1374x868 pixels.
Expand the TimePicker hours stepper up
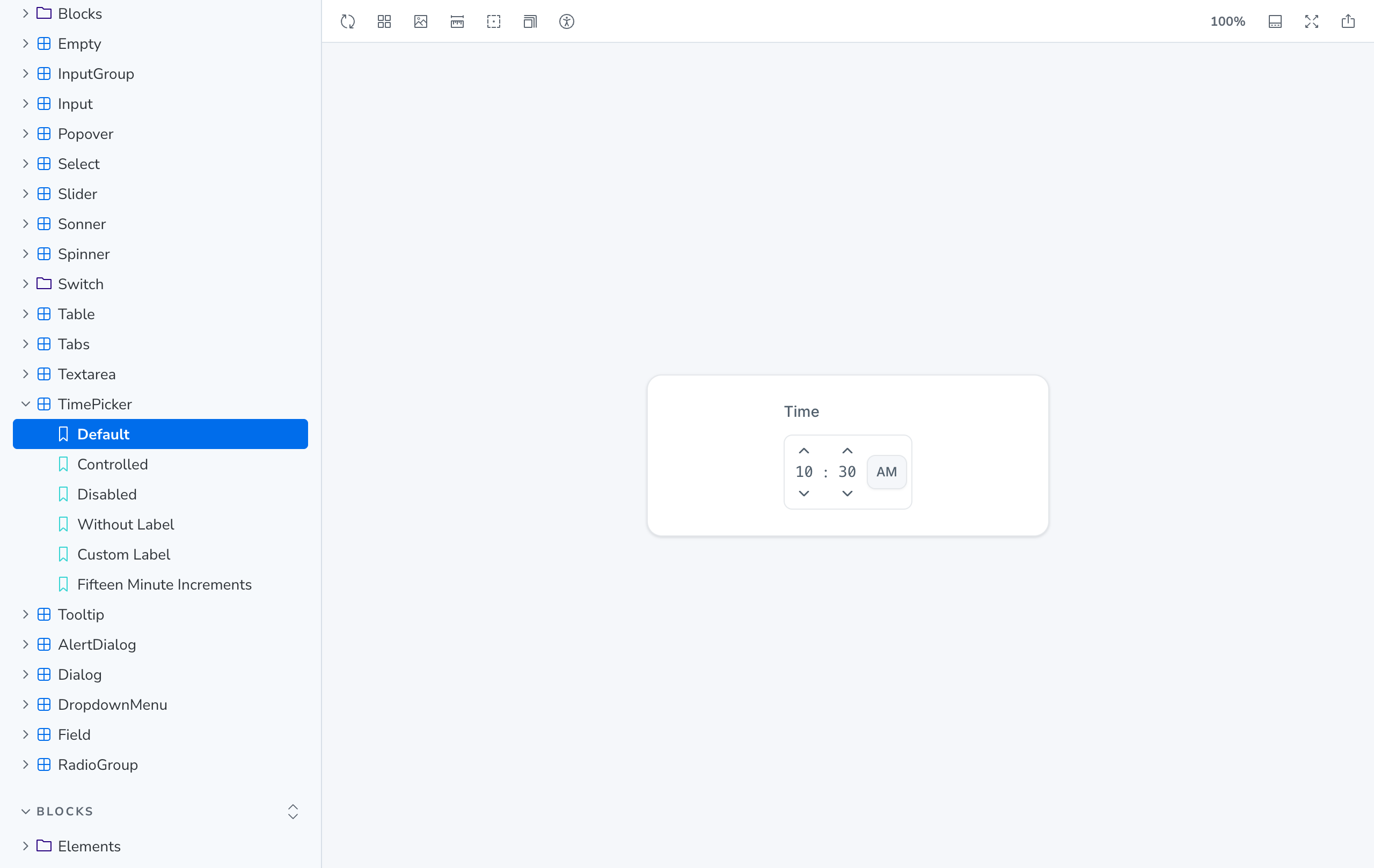pyautogui.click(x=804, y=450)
